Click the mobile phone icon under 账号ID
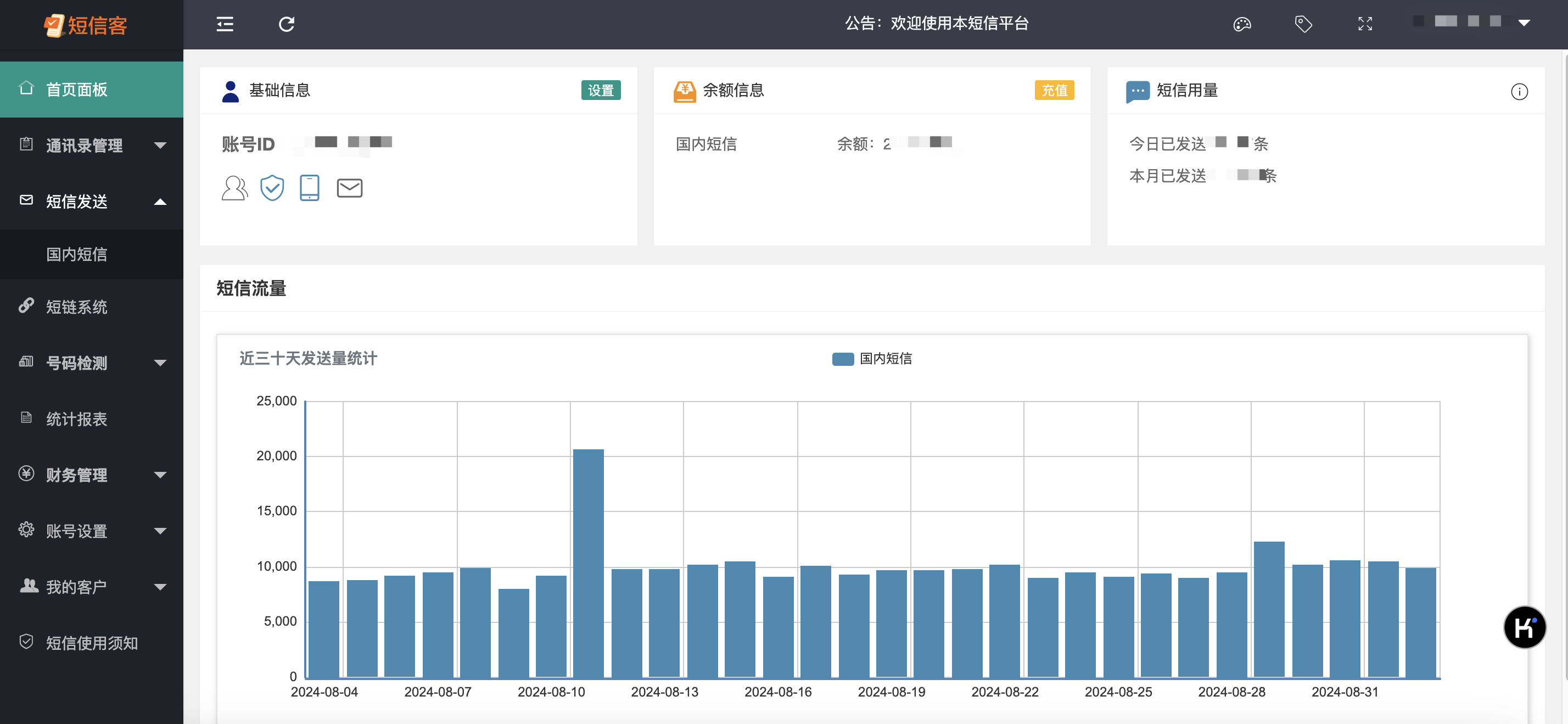 309,187
